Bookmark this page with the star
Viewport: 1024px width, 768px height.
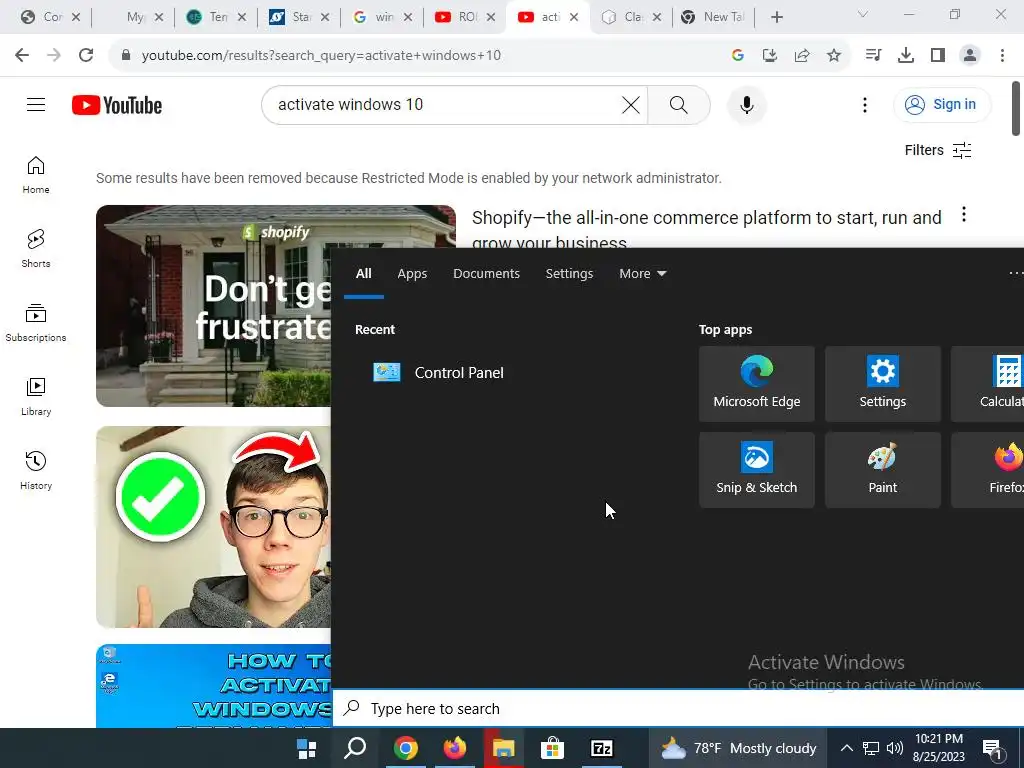point(834,56)
